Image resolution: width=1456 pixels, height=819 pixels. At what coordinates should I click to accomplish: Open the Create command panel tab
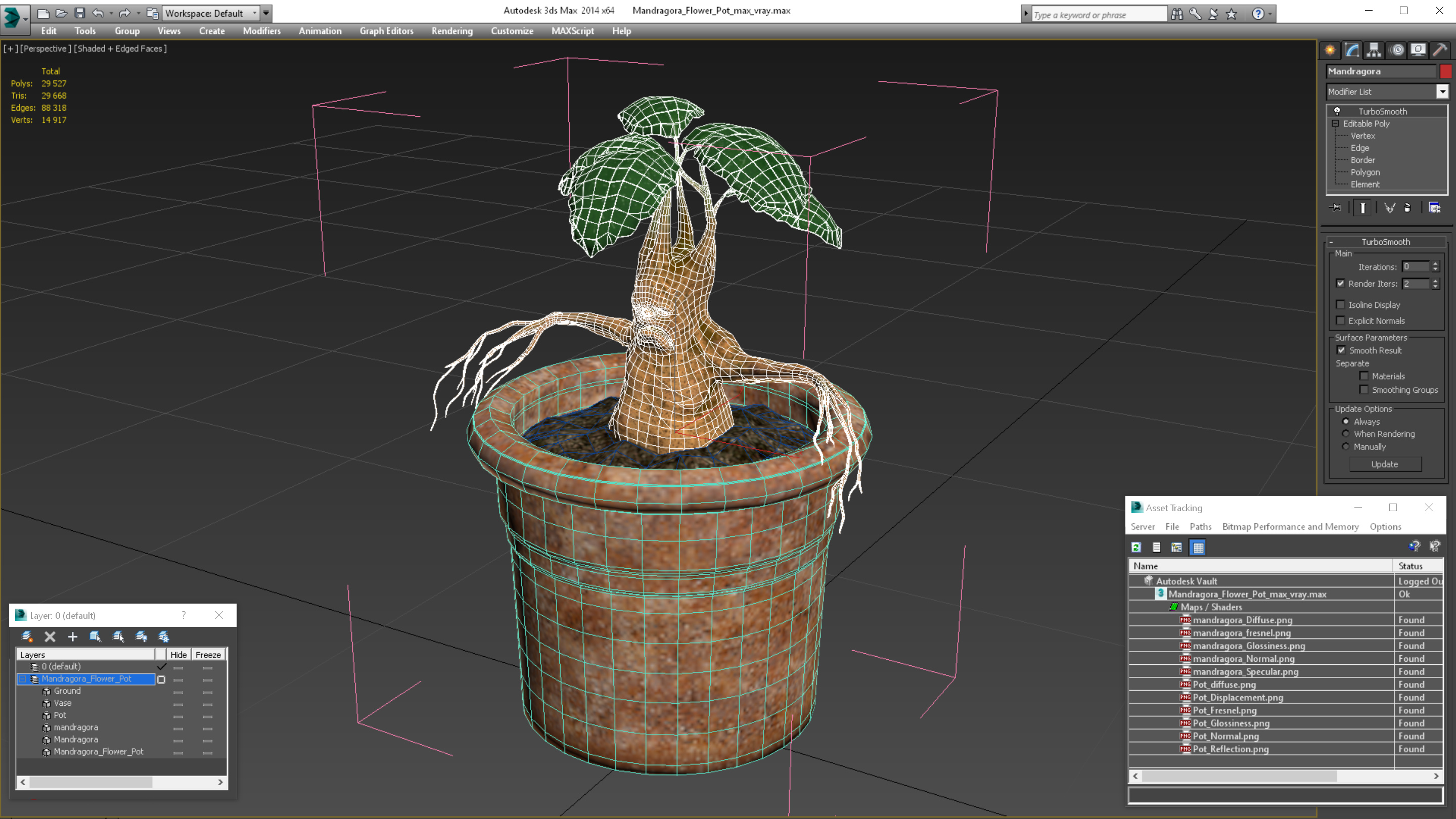click(x=1330, y=51)
